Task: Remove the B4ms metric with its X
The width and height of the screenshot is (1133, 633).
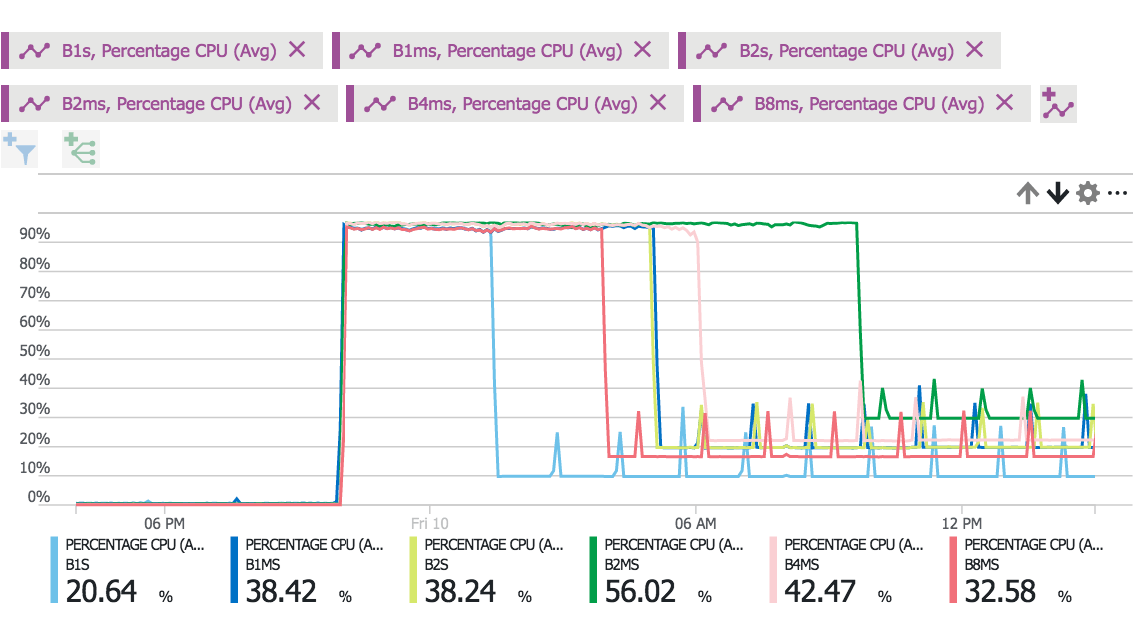Action: click(657, 103)
